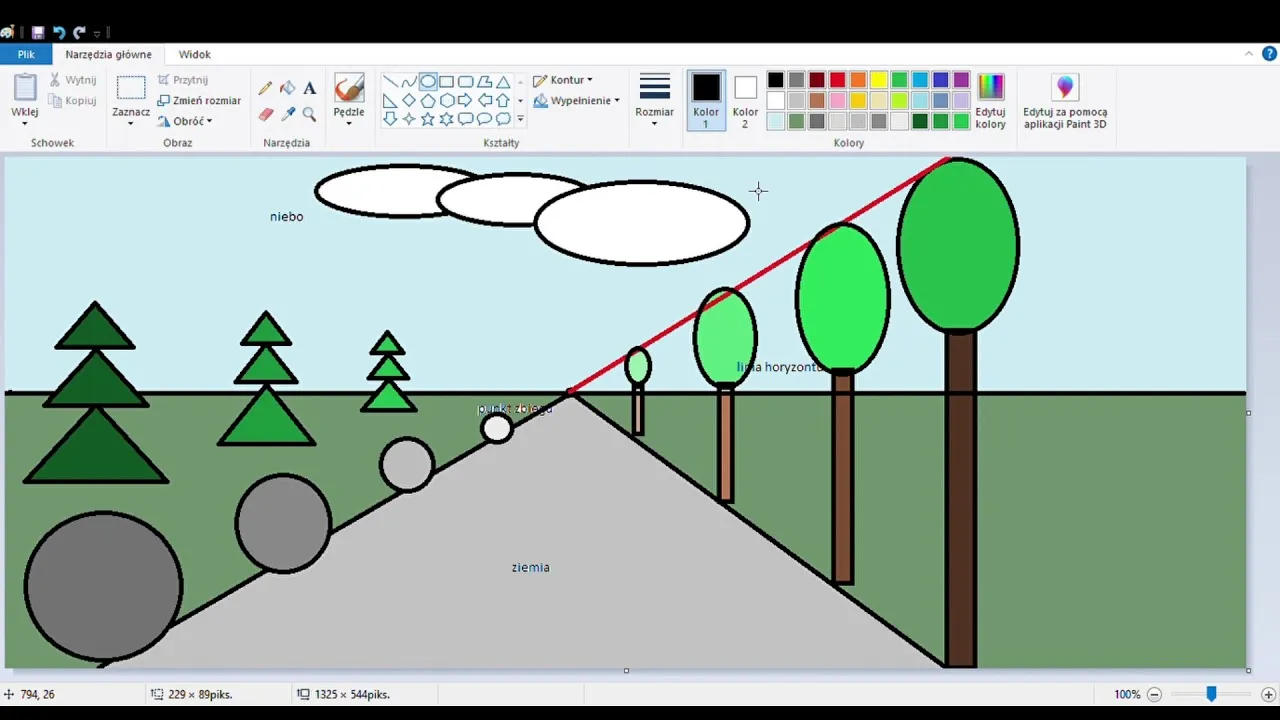Switch to the Widok tab
The width and height of the screenshot is (1280, 720).
click(x=195, y=54)
